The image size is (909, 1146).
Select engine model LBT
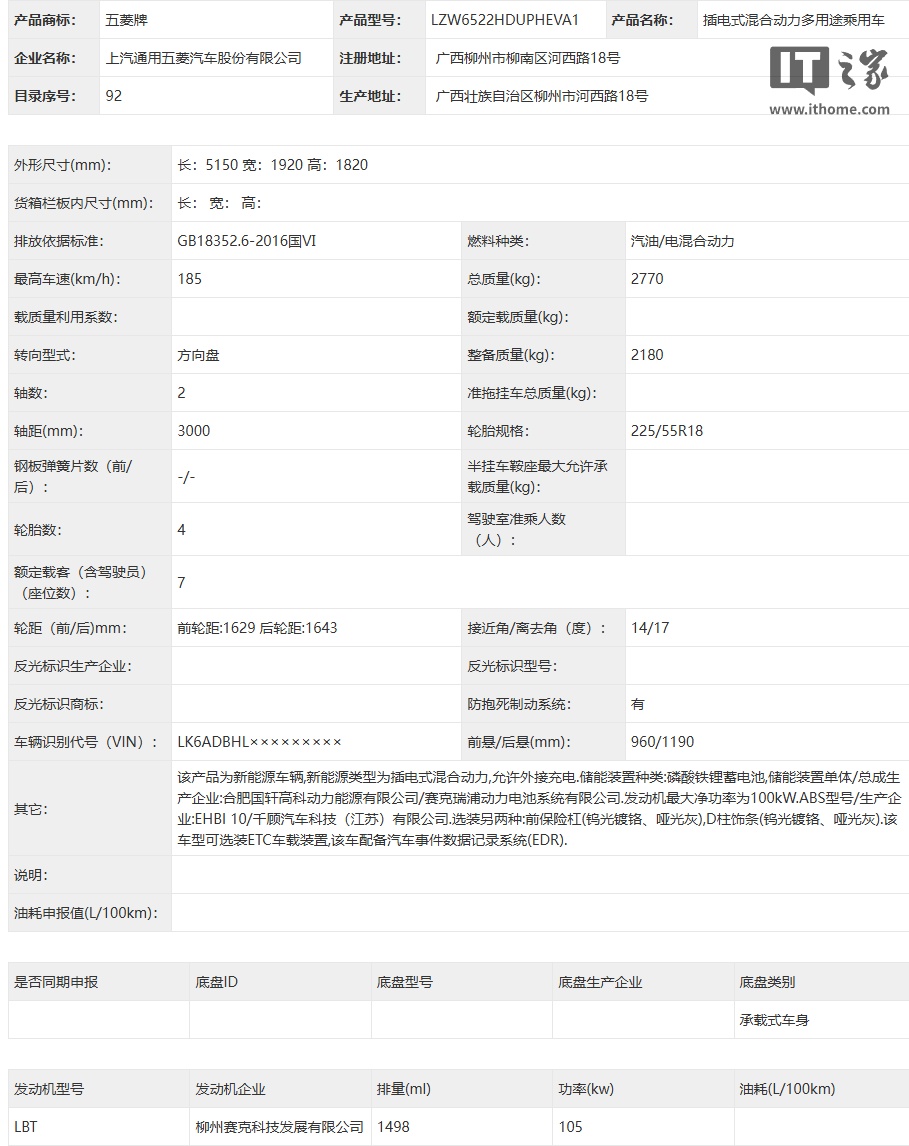[x=26, y=1126]
